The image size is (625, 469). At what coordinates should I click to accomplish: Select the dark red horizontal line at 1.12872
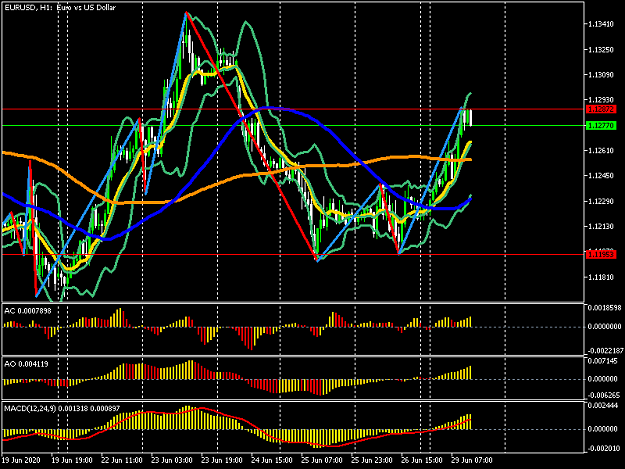[293, 109]
